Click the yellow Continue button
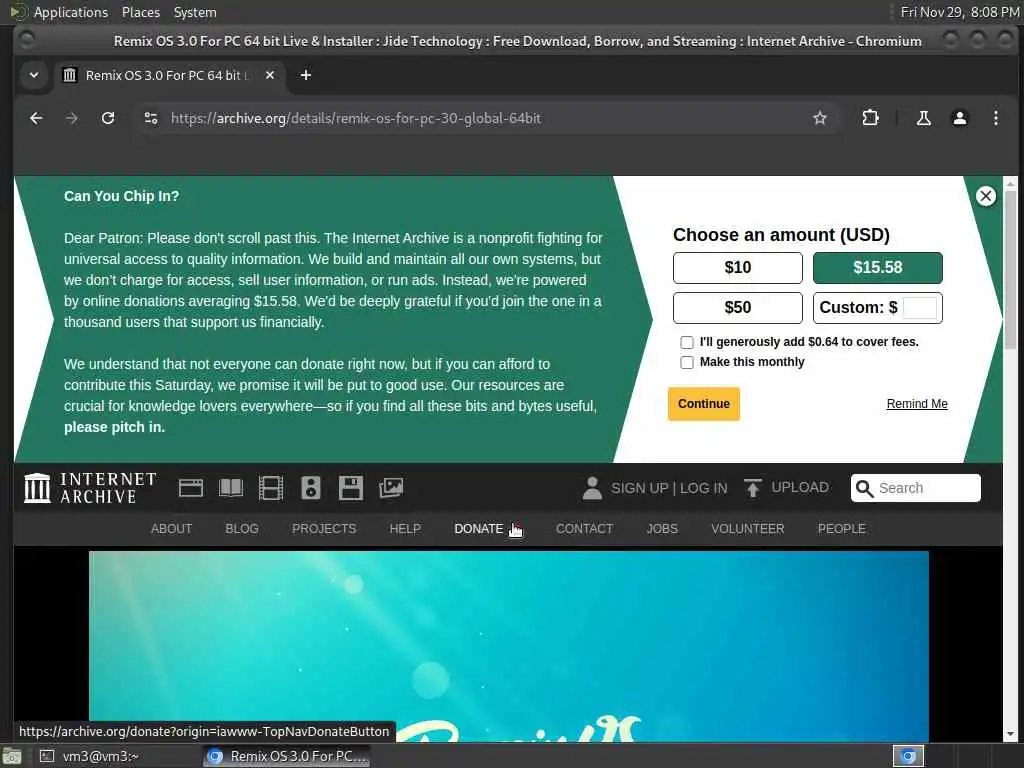The height and width of the screenshot is (768, 1024). [x=703, y=404]
